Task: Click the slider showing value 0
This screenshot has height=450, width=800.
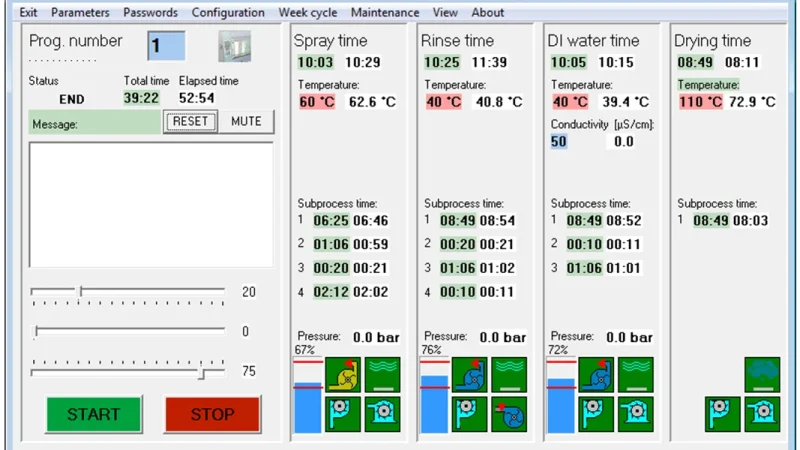Action: (128, 332)
